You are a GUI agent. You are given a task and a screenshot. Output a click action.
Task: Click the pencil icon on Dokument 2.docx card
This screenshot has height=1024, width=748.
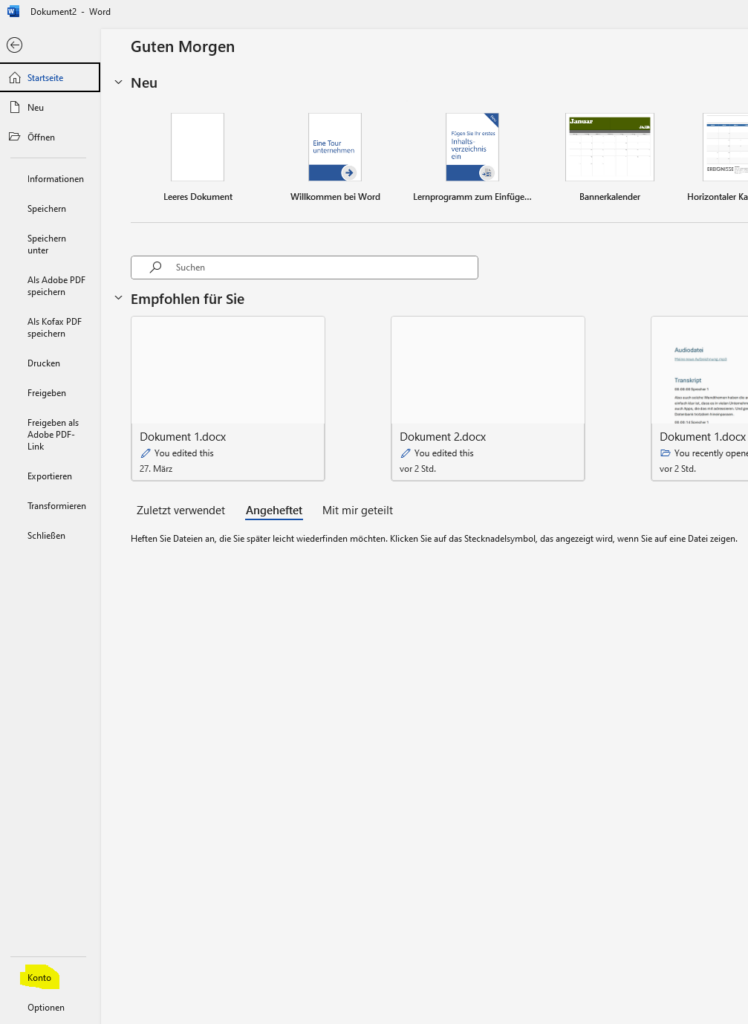405,453
